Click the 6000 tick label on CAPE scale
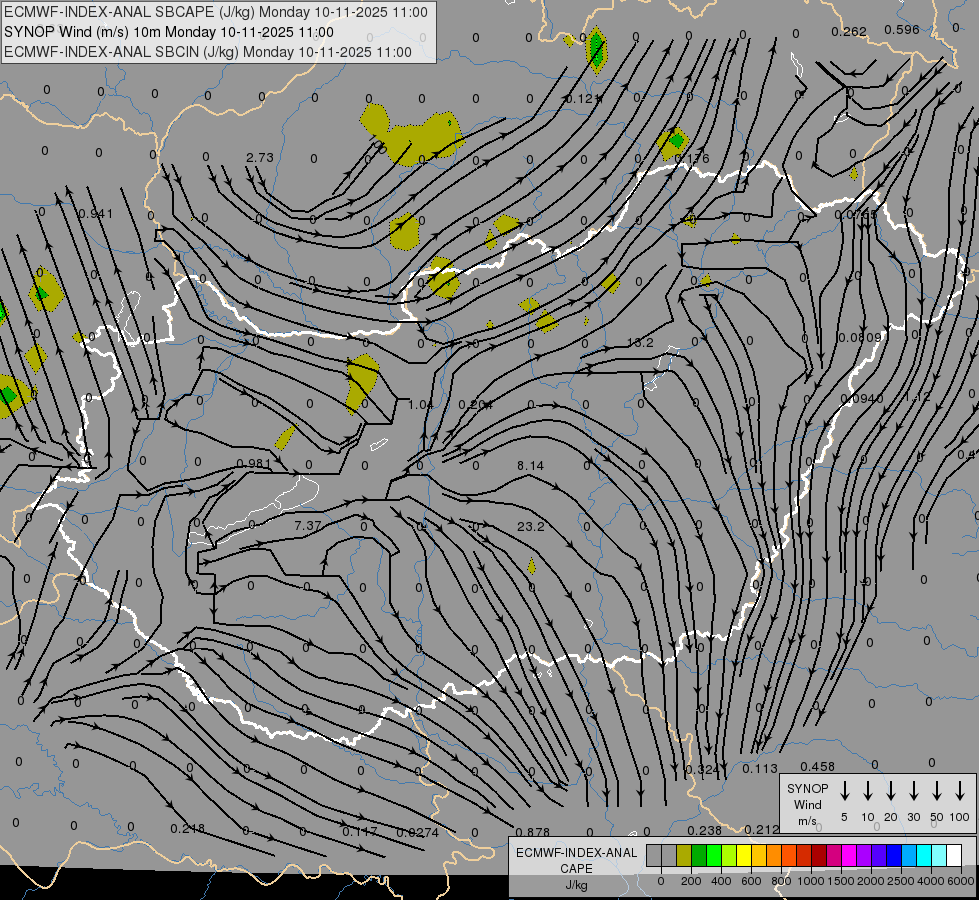979x900 pixels. 961,881
